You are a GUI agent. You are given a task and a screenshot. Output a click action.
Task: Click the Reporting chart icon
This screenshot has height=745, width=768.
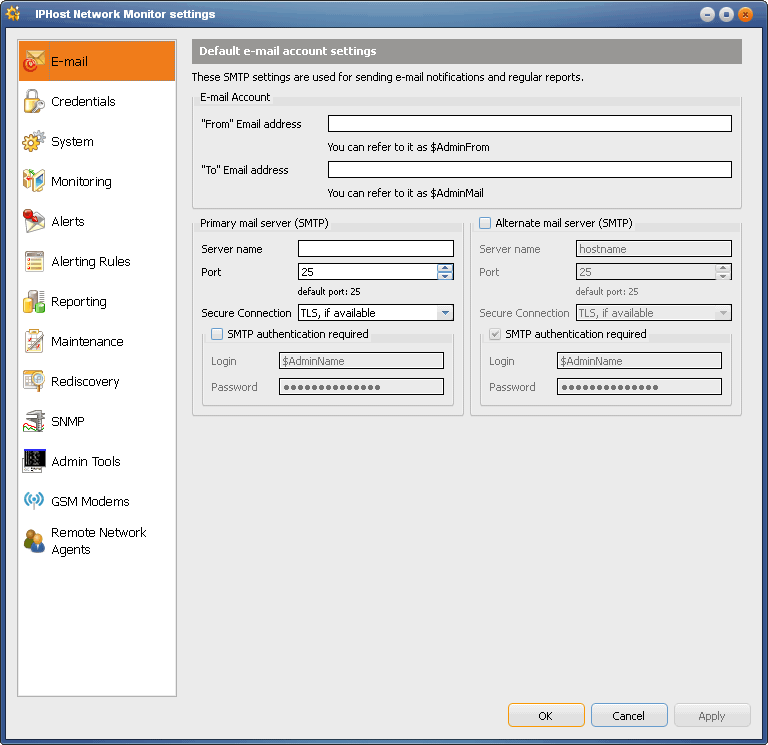34,301
